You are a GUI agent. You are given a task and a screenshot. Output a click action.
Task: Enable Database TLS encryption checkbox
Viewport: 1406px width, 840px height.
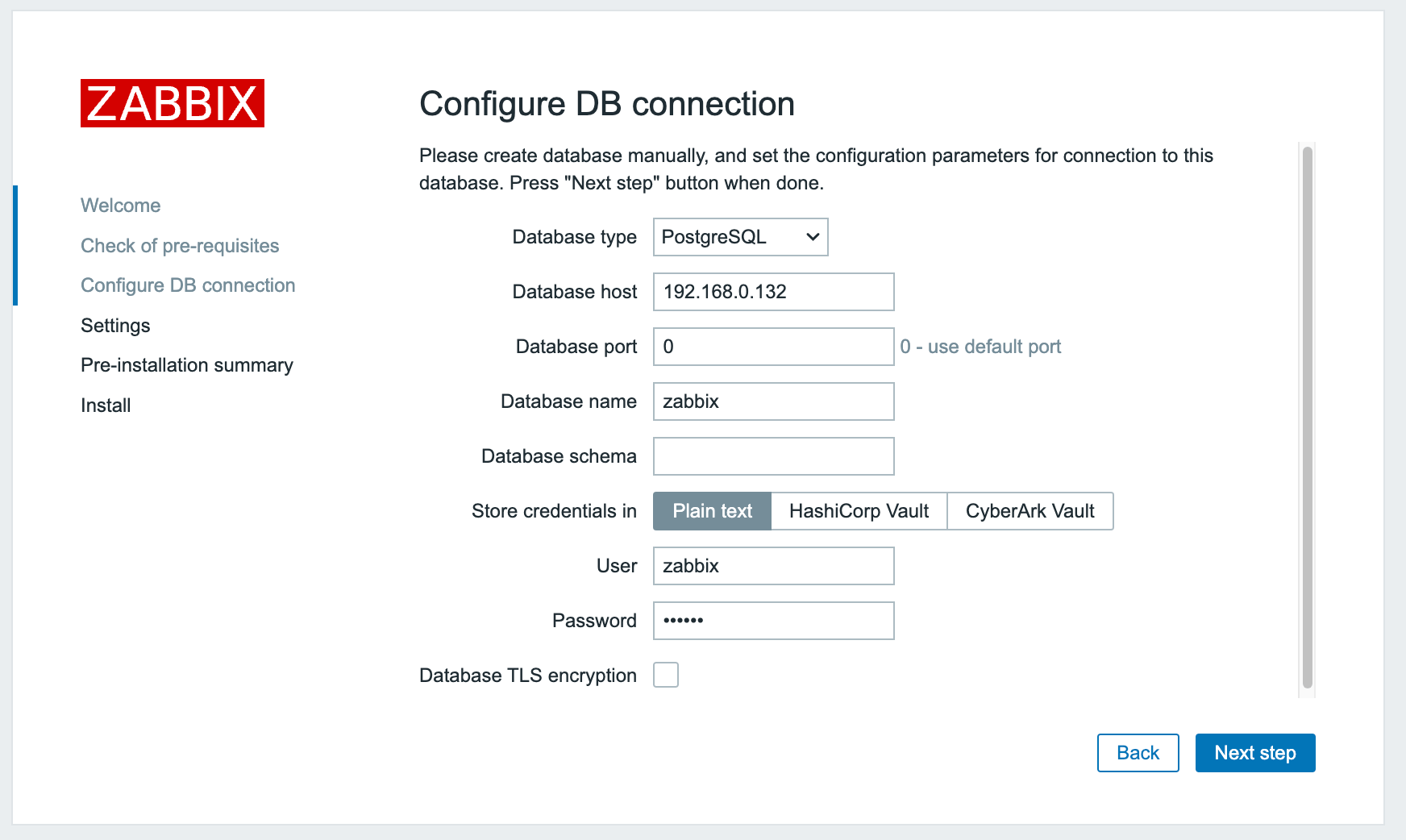pyautogui.click(x=666, y=675)
